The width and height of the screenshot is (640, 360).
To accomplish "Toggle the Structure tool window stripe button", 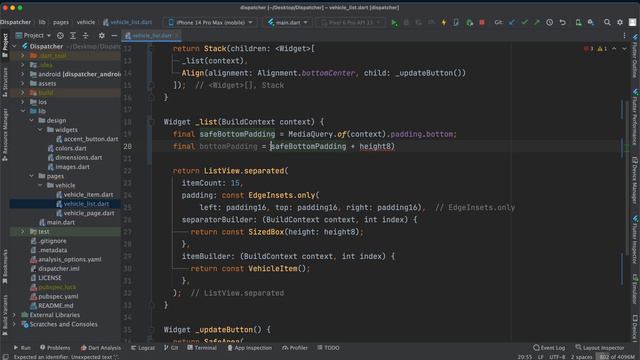I will click(5, 82).
